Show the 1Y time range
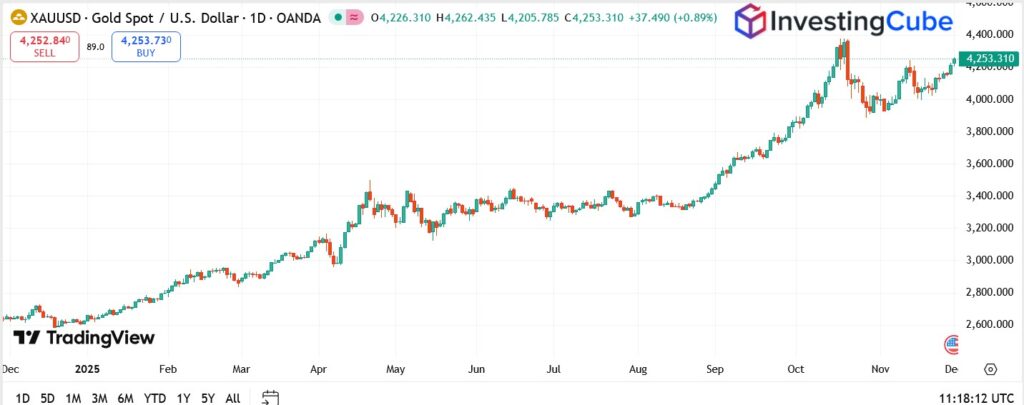 (x=183, y=398)
